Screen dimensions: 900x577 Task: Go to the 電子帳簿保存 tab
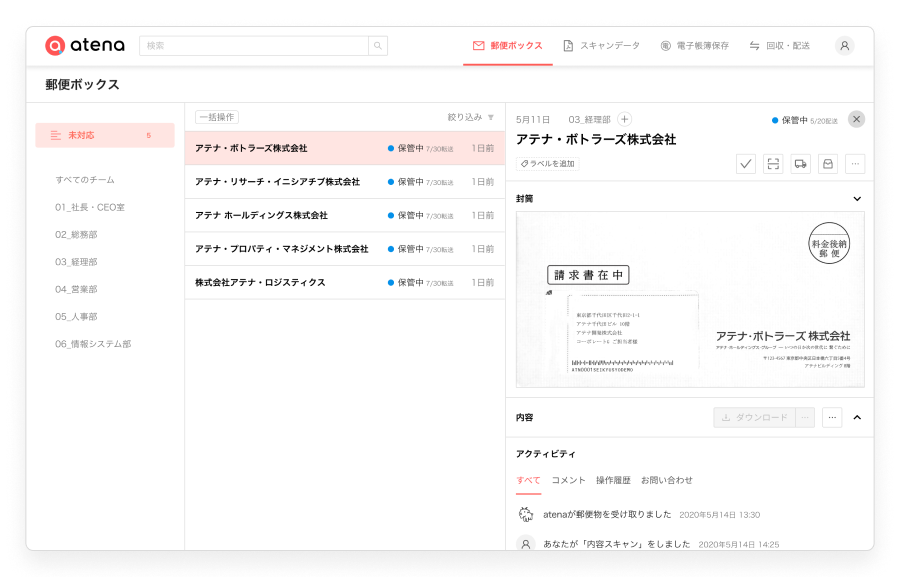tap(695, 46)
